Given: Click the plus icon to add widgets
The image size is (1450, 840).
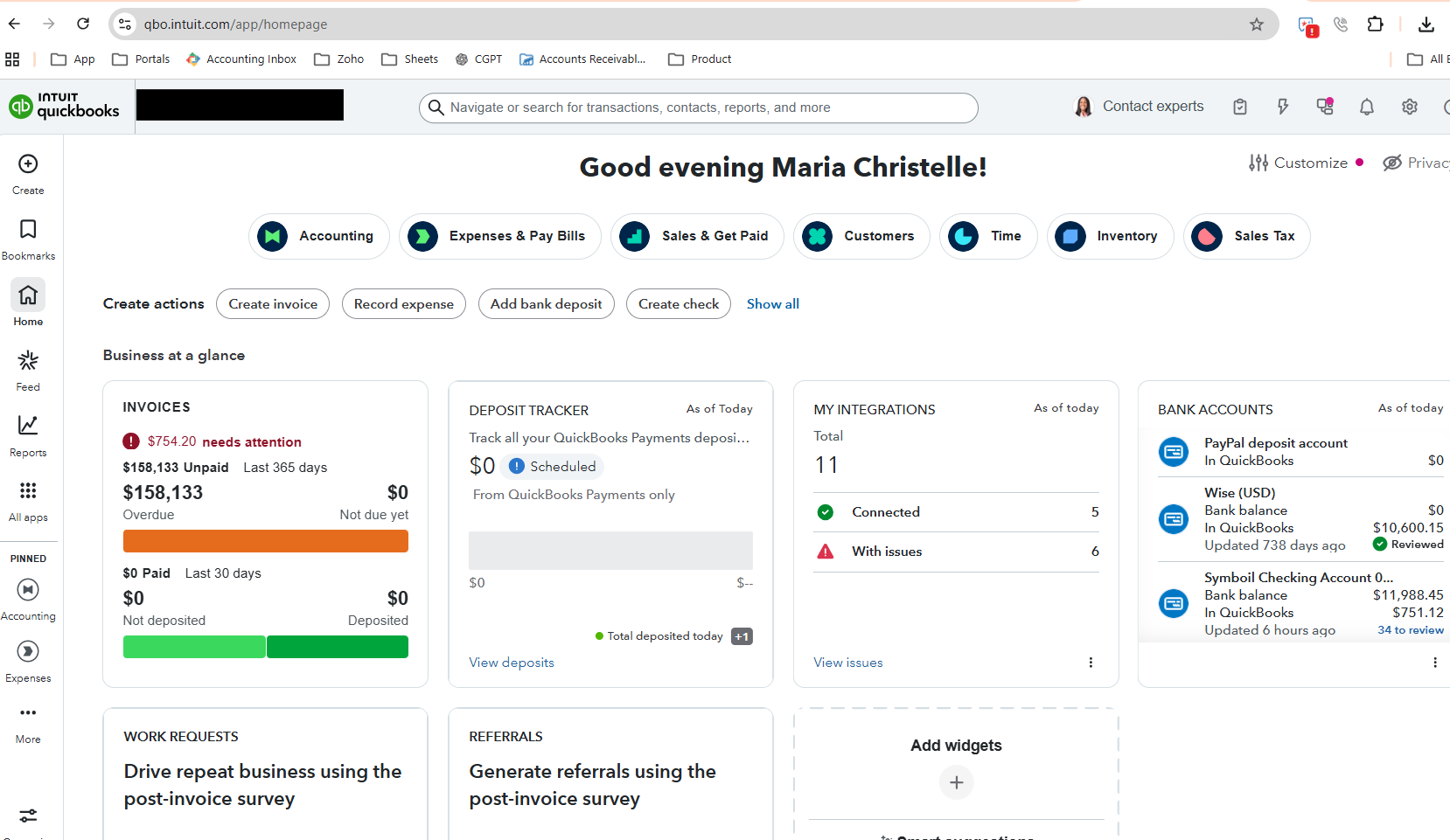Looking at the screenshot, I should pyautogui.click(x=957, y=782).
